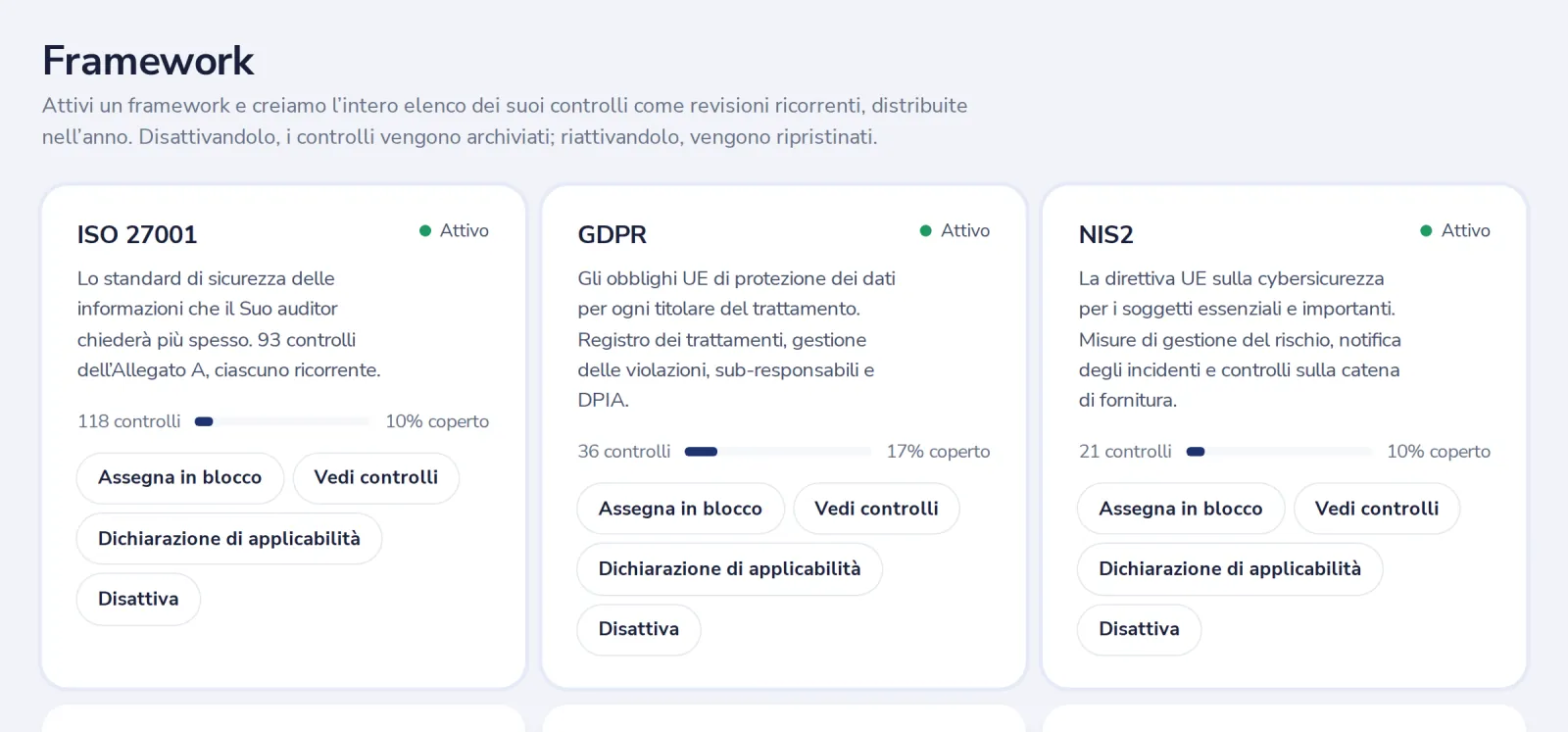Click the NIS2 coverage progress bar
The image size is (1568, 732).
(x=1279, y=452)
